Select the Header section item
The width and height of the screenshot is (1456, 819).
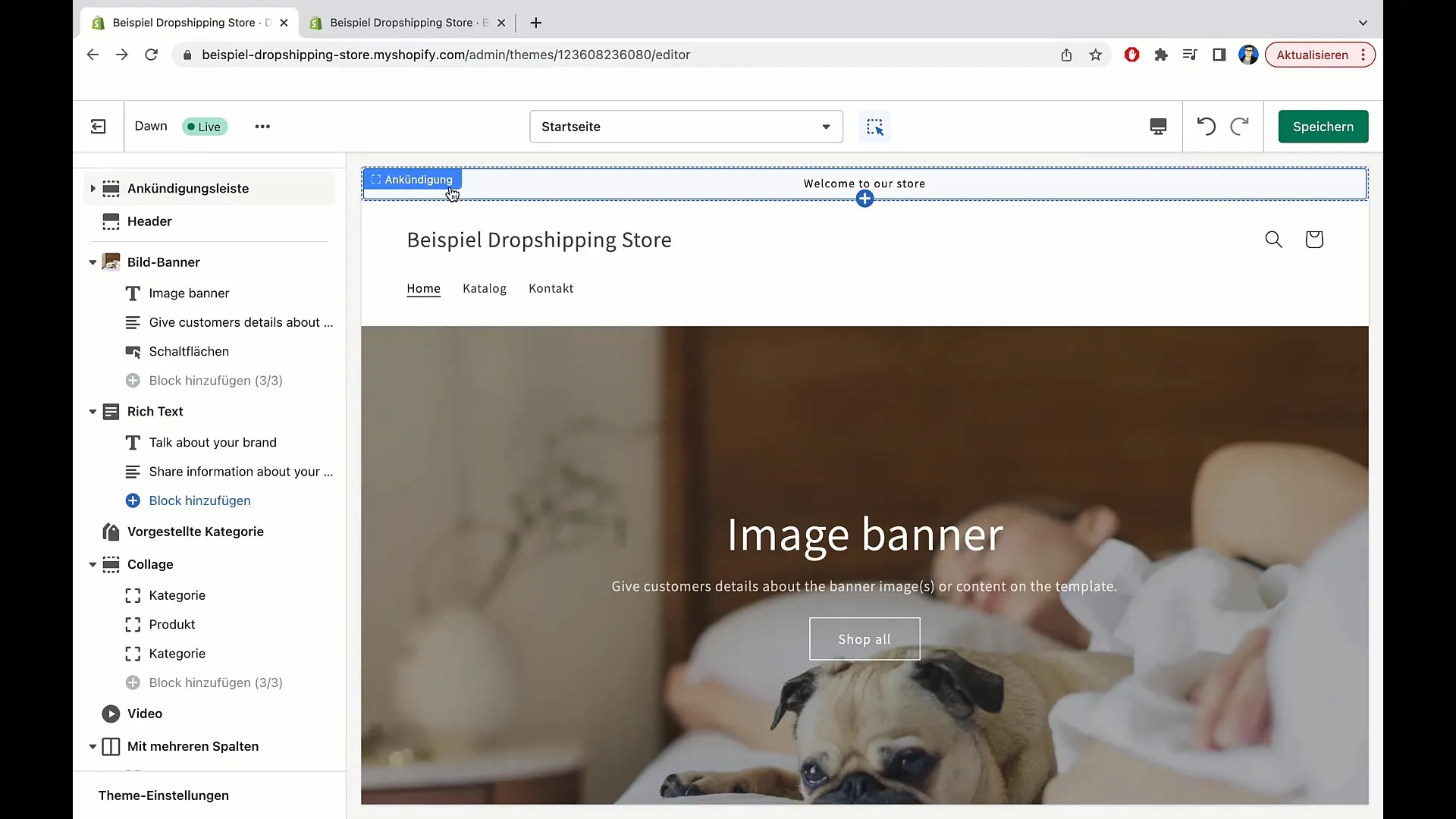click(149, 221)
